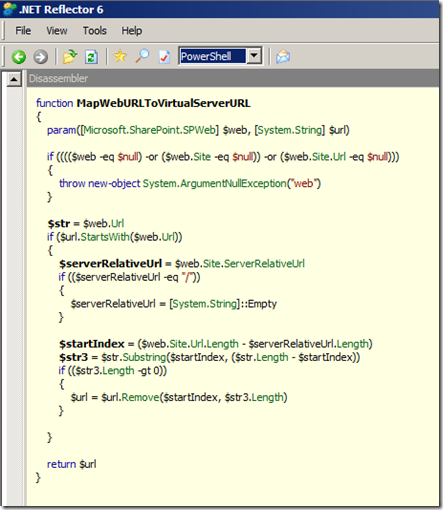
Task: Open the Tools menu
Action: pyautogui.click(x=95, y=31)
